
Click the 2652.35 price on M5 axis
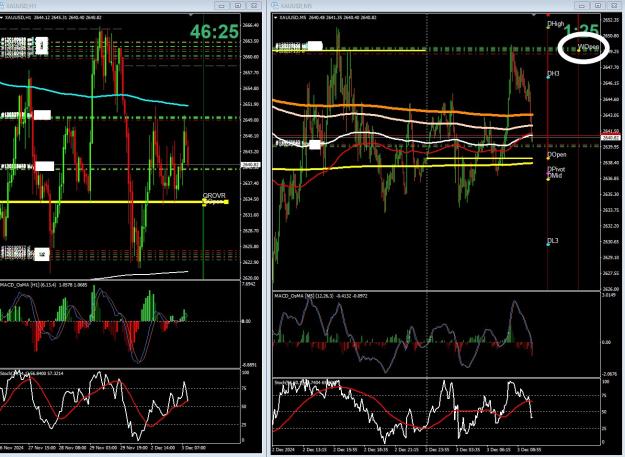pyautogui.click(x=611, y=20)
